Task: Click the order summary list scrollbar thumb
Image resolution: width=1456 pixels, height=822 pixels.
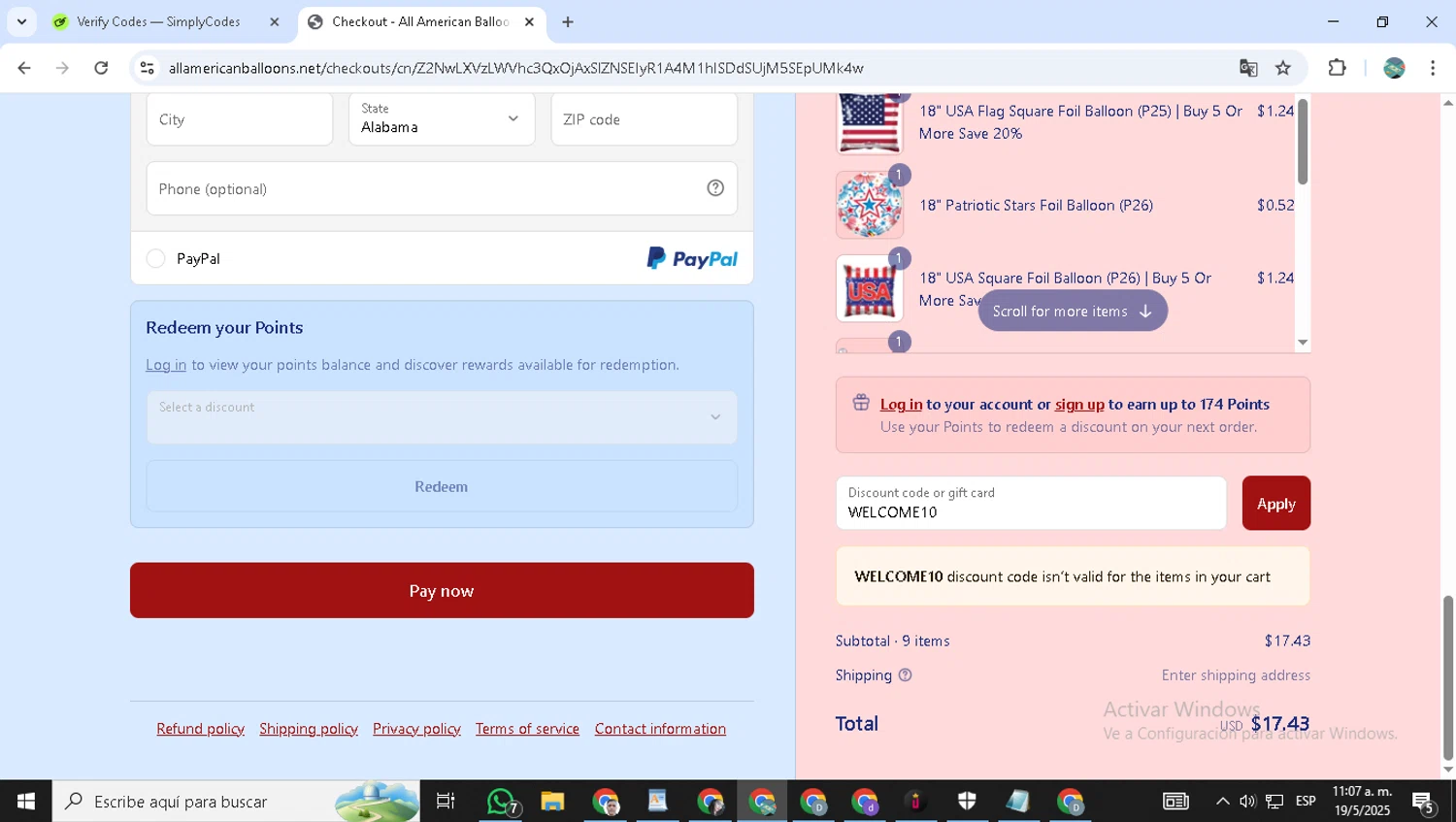Action: coord(1303,142)
